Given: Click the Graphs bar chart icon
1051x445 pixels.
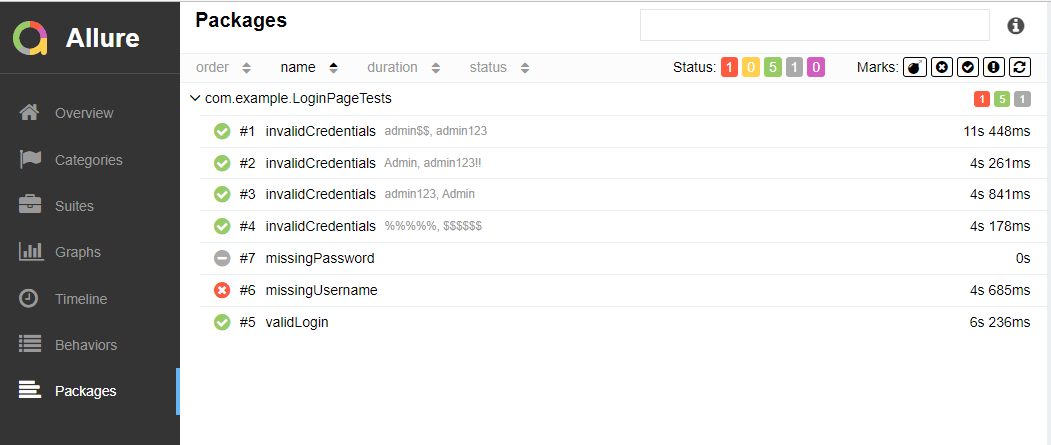Looking at the screenshot, I should (x=30, y=252).
